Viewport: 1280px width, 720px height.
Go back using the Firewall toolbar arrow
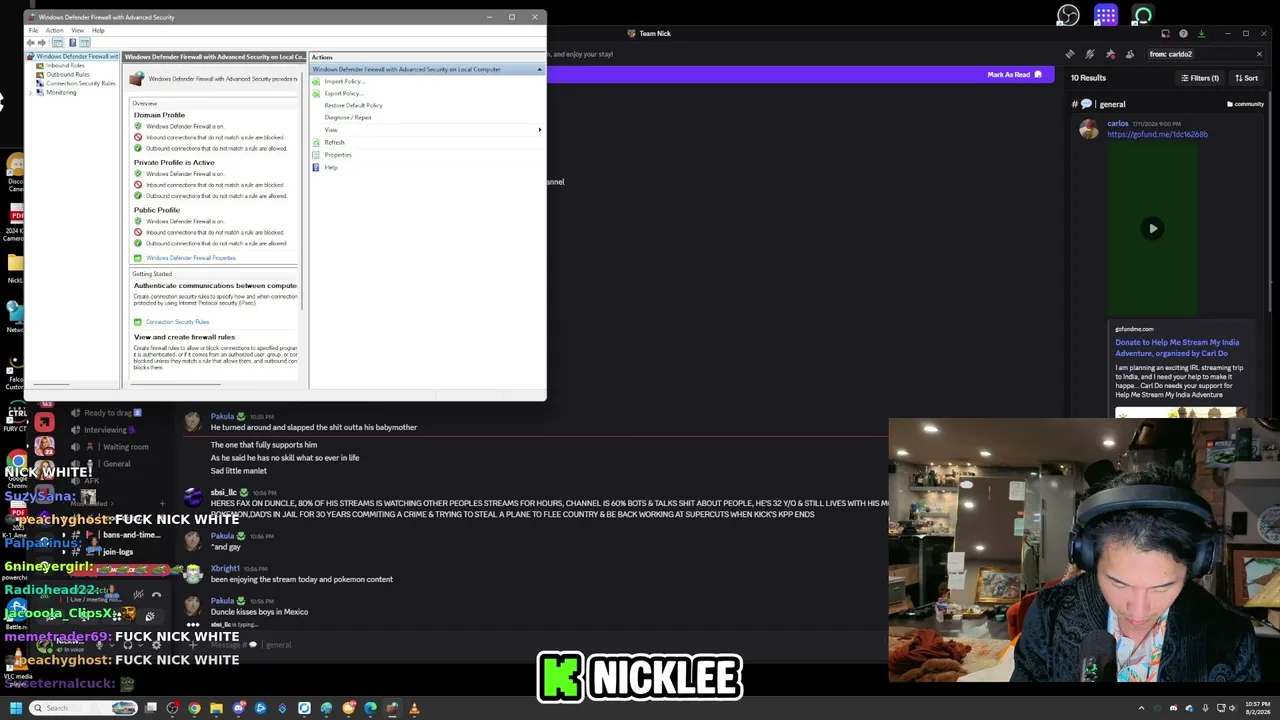point(31,43)
